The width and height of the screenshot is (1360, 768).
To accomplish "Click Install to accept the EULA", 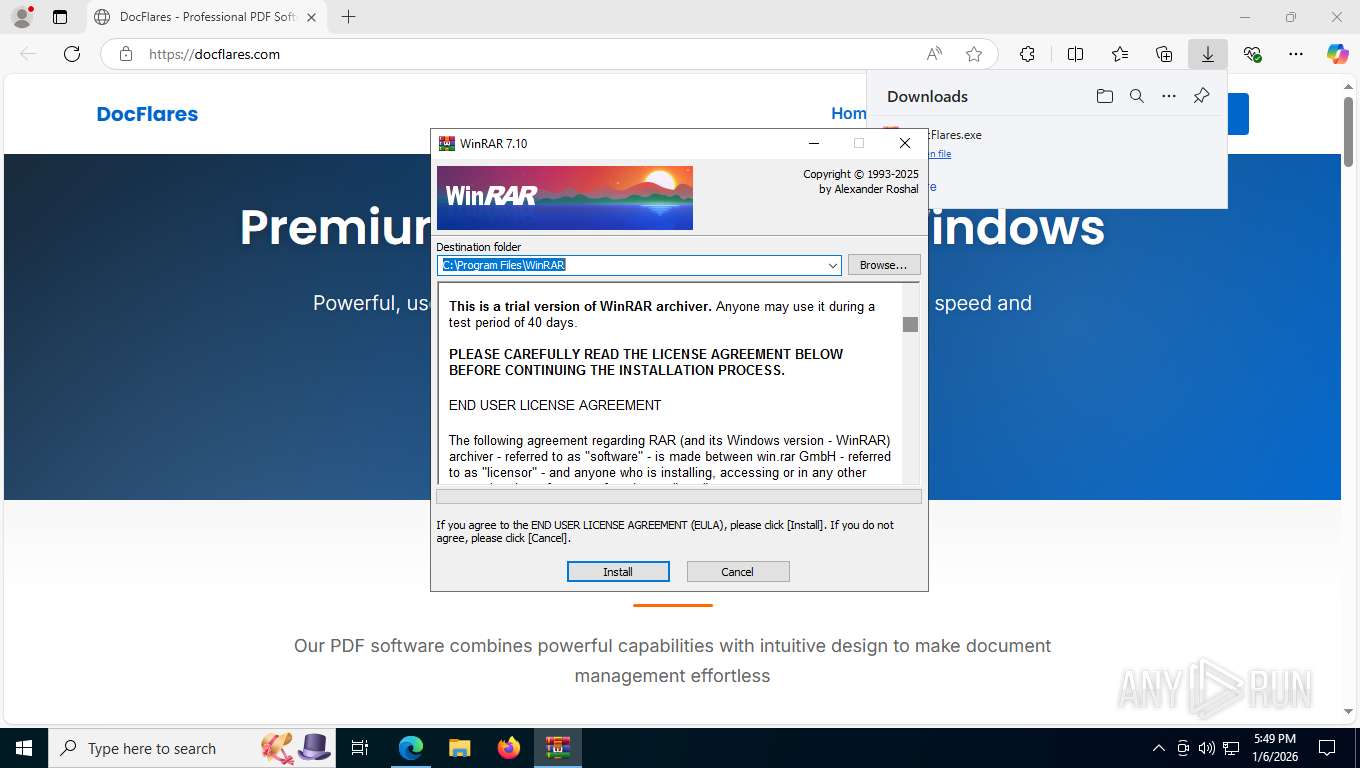I will (618, 572).
